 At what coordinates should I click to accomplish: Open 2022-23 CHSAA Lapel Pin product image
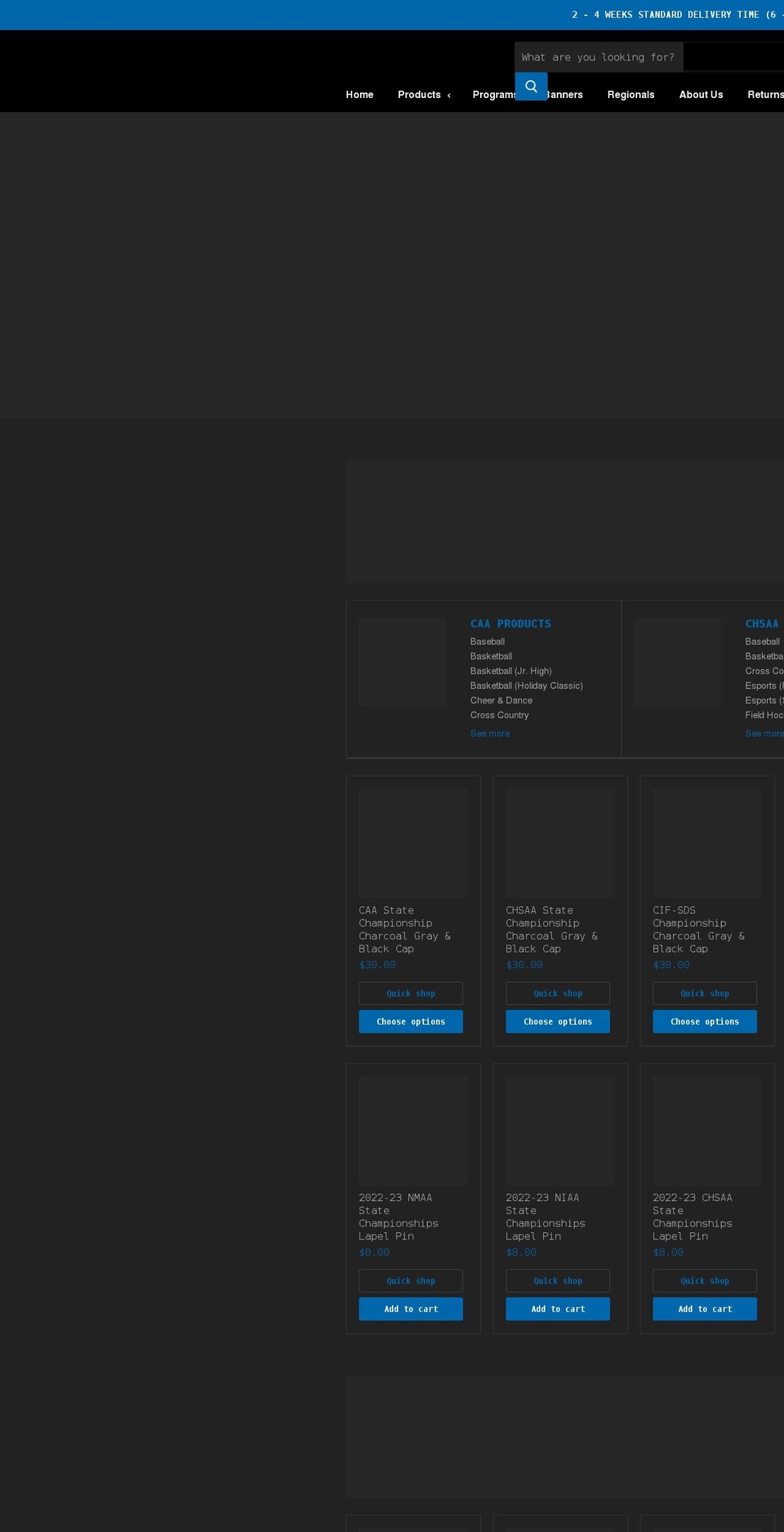tap(707, 1131)
